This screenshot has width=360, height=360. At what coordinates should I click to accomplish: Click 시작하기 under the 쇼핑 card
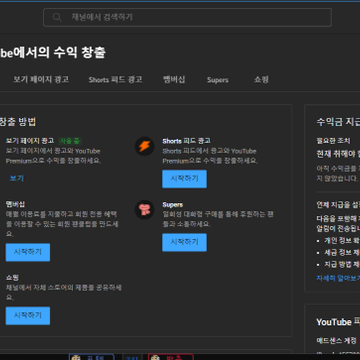[28, 315]
